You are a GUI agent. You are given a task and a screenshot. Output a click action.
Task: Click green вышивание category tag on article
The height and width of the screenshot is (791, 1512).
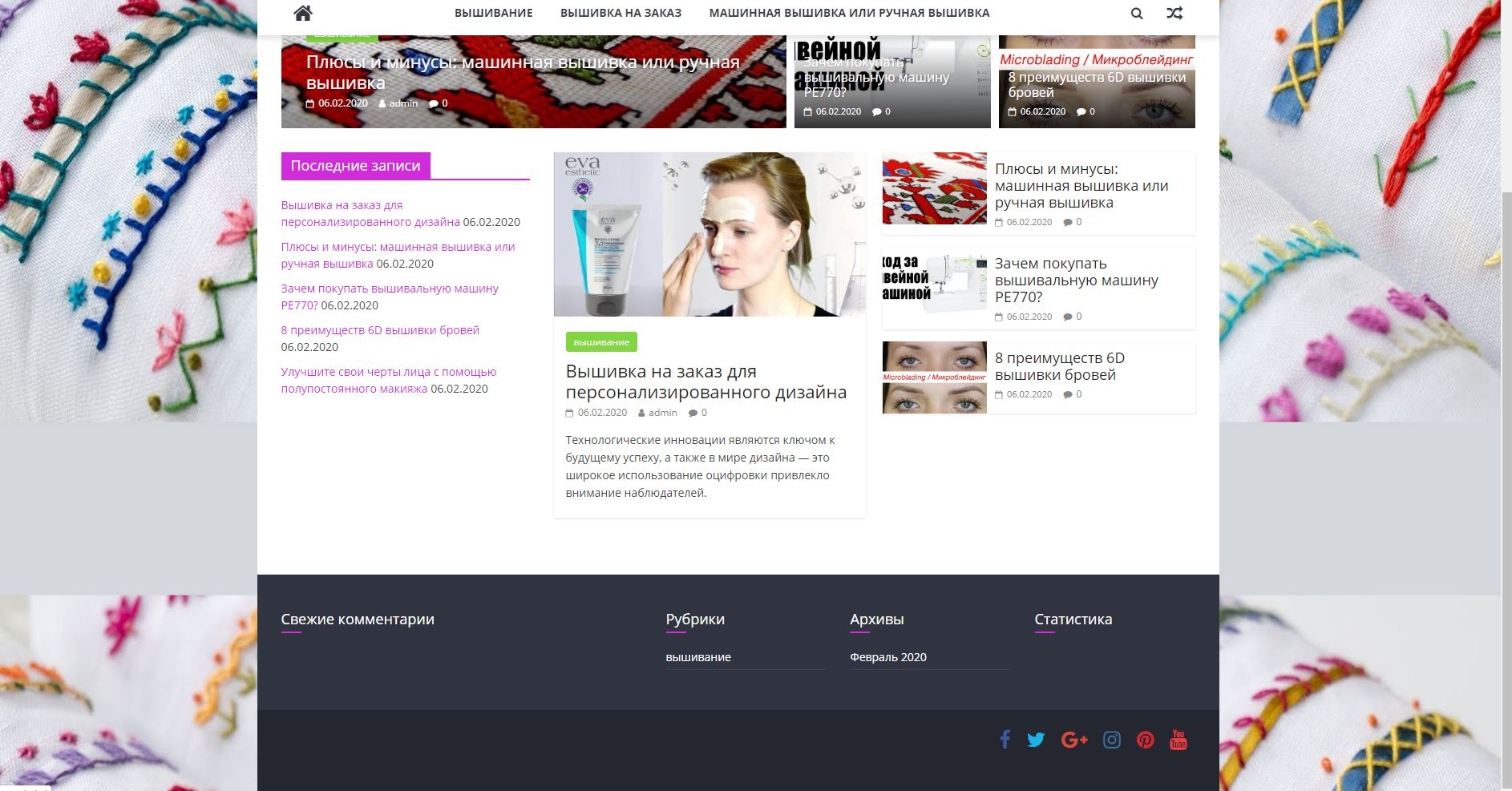[601, 342]
